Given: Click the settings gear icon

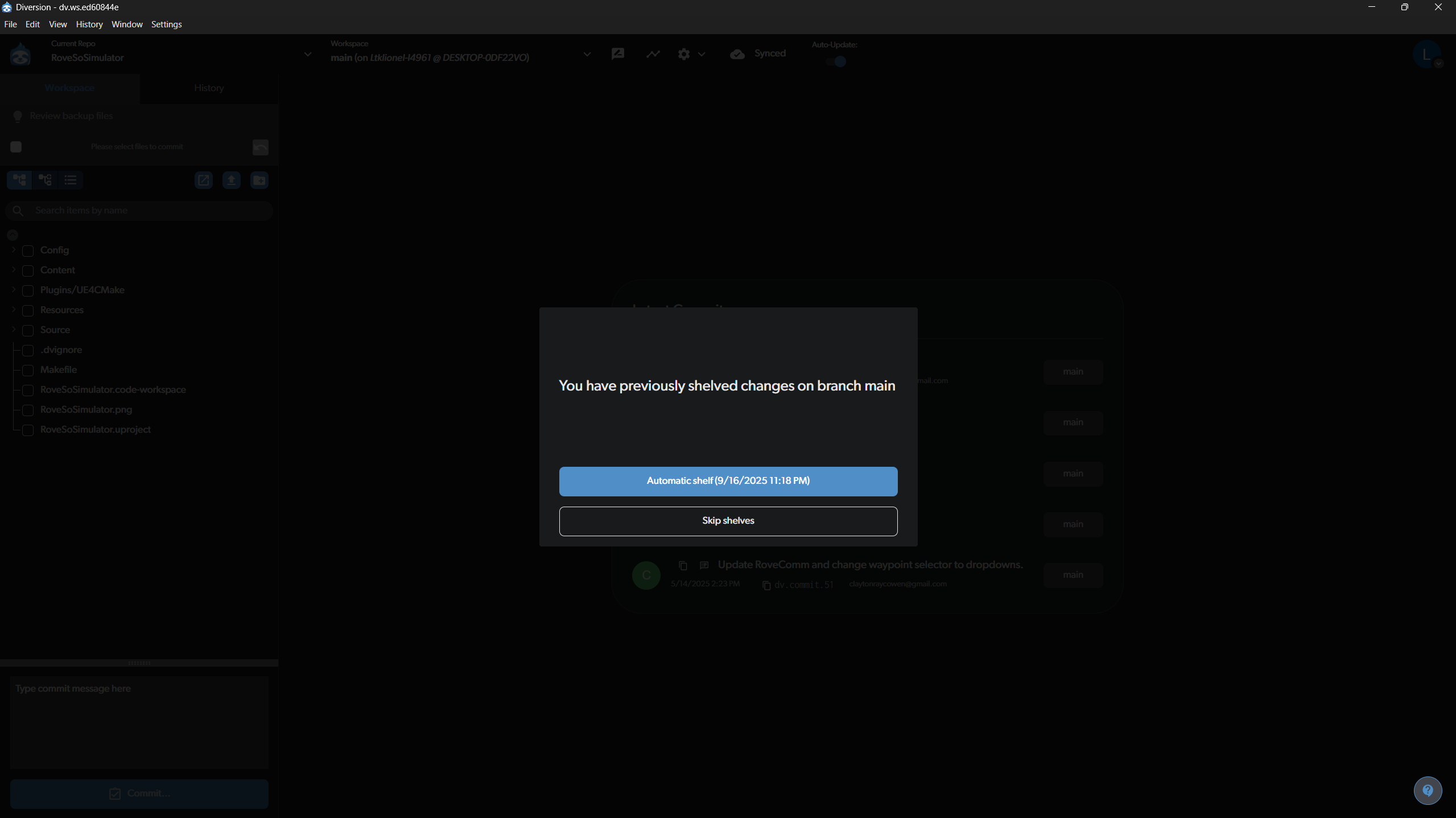Looking at the screenshot, I should click(x=684, y=54).
